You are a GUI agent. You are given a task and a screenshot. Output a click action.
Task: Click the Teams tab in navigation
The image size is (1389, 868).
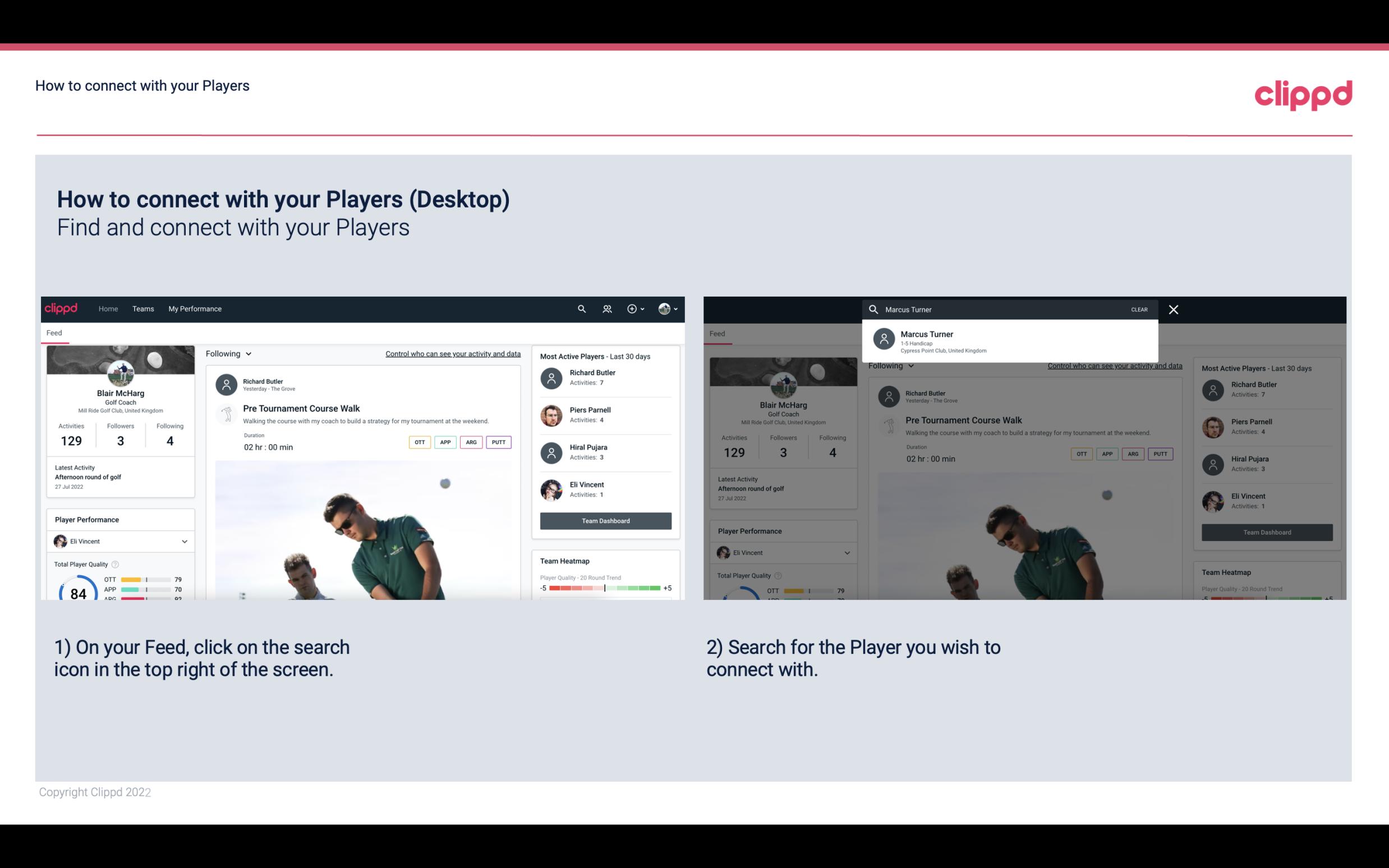click(143, 309)
